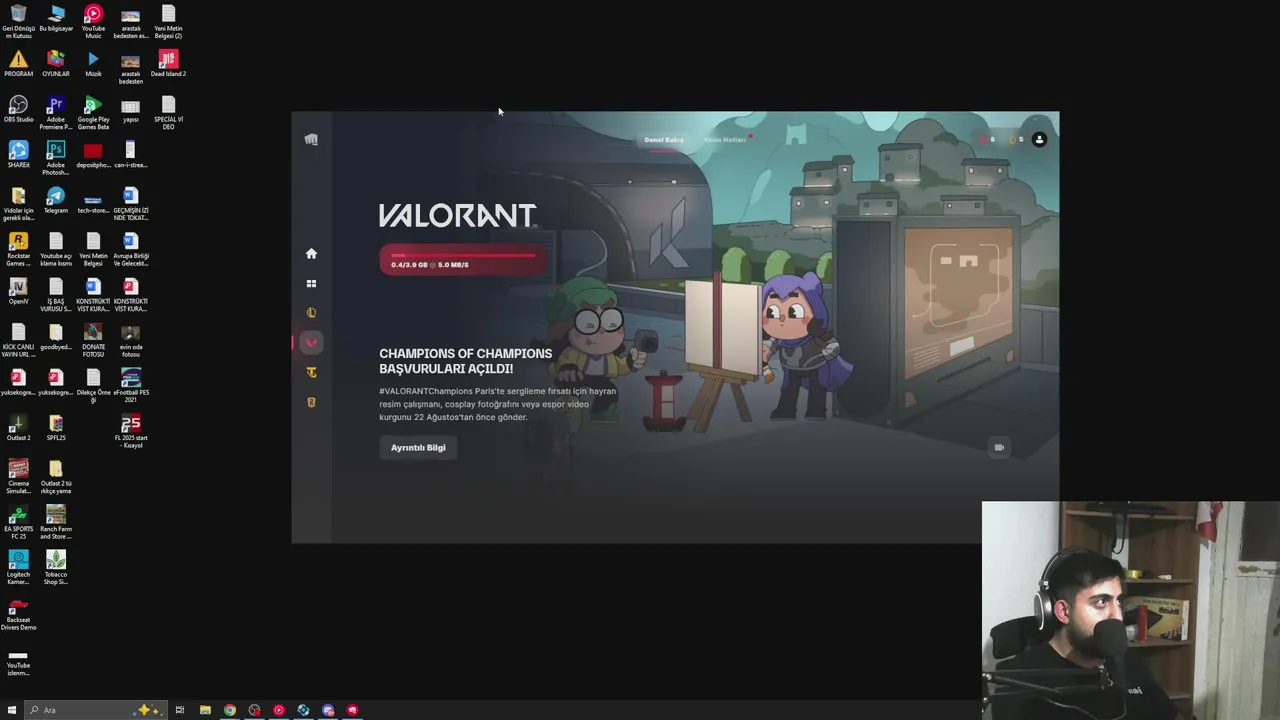The image size is (1280, 720).
Task: Toggle background video camera icon
Action: click(x=998, y=447)
